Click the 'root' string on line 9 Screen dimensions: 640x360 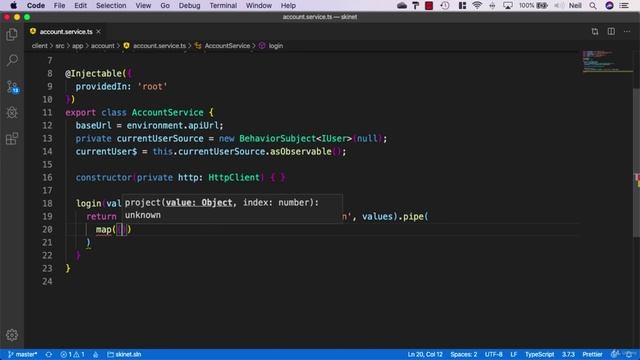(152, 87)
